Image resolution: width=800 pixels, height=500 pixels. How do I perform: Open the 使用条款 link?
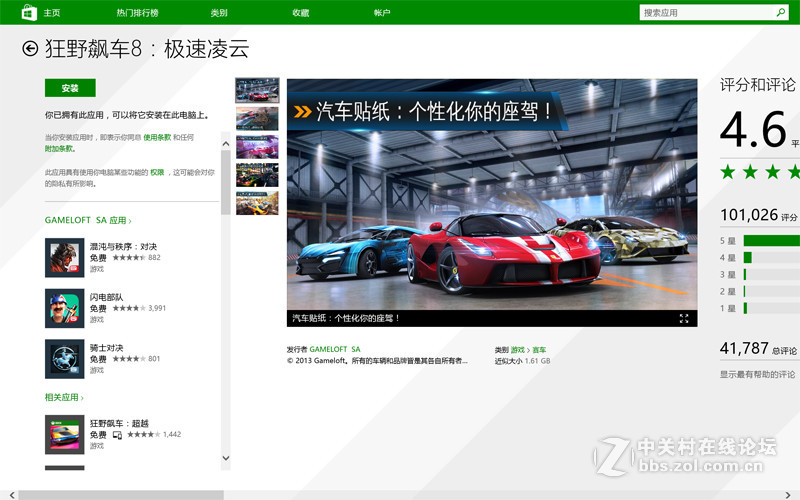click(x=157, y=137)
